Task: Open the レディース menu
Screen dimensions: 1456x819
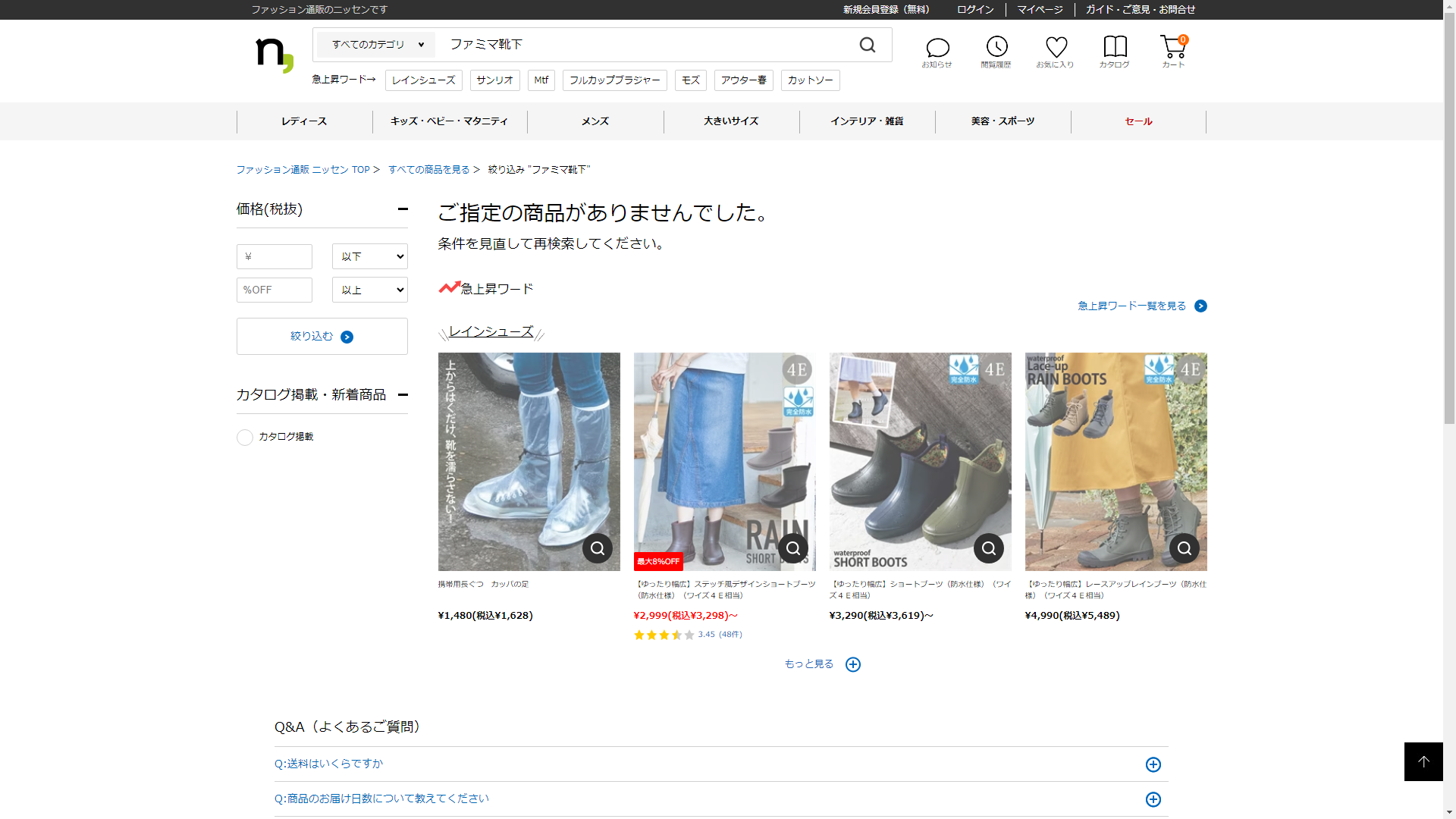Action: [304, 121]
